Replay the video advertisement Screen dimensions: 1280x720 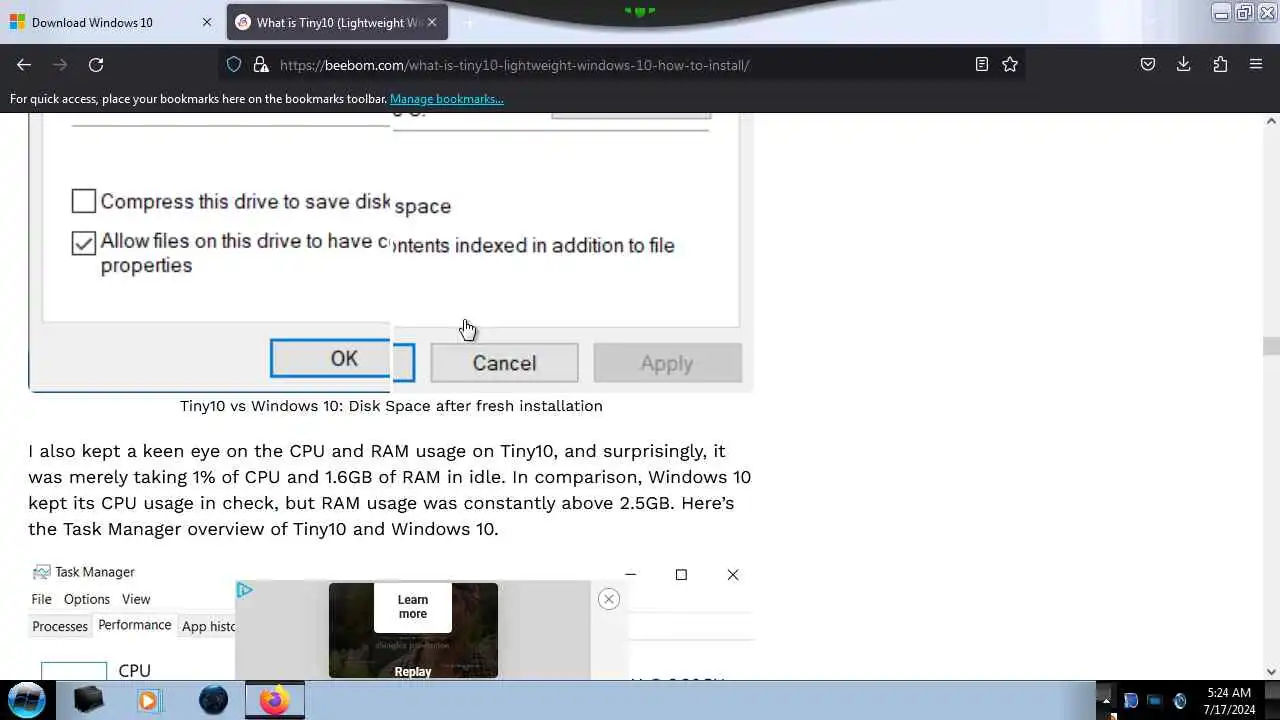[x=413, y=672]
